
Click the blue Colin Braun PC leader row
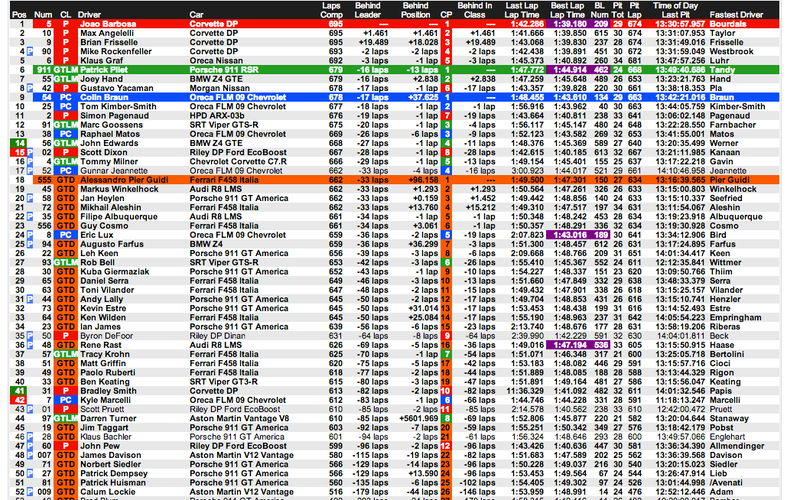406,97
